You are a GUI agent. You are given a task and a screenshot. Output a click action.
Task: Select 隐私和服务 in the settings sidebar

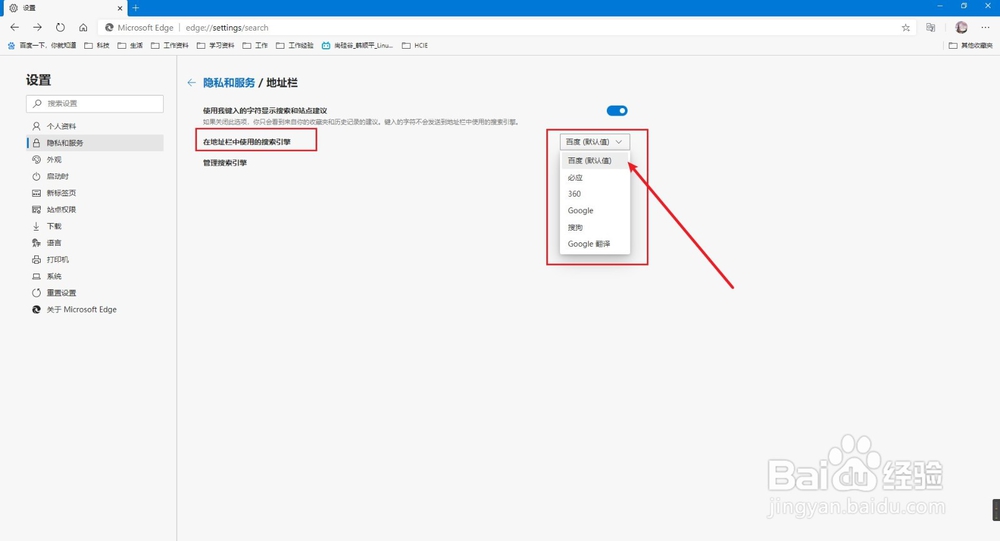[95, 143]
